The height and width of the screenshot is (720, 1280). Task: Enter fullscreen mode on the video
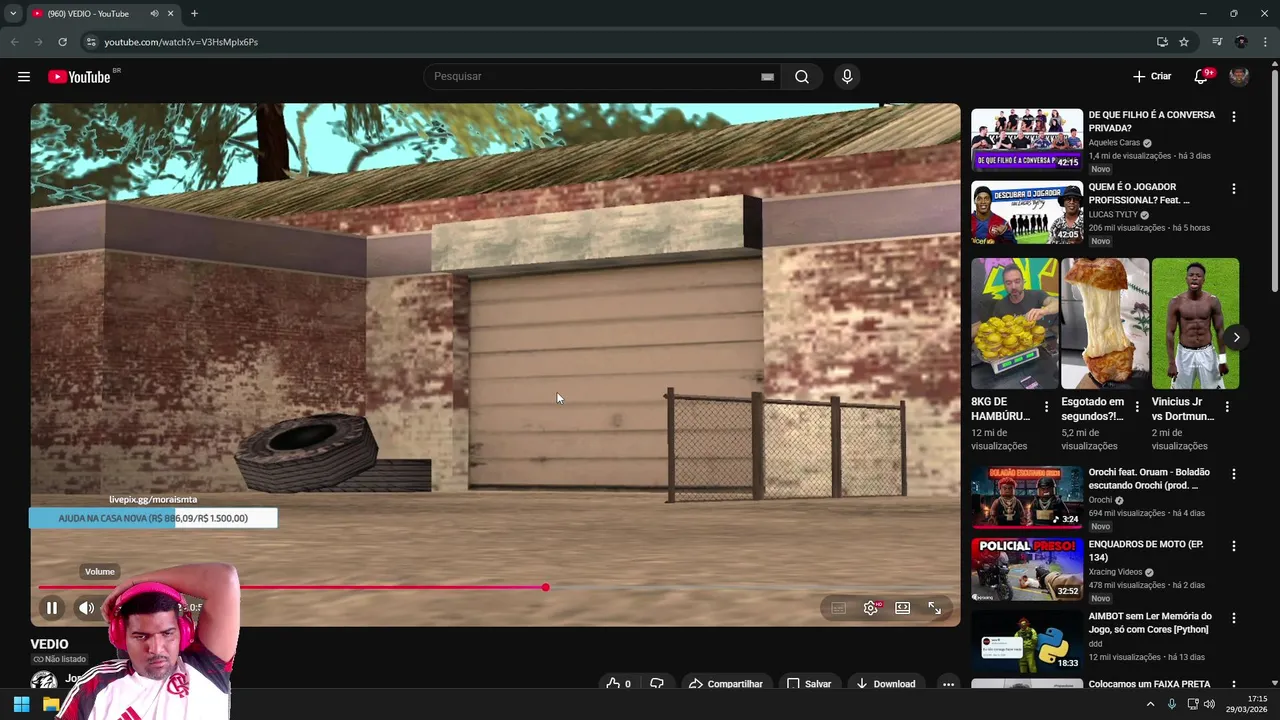click(935, 608)
